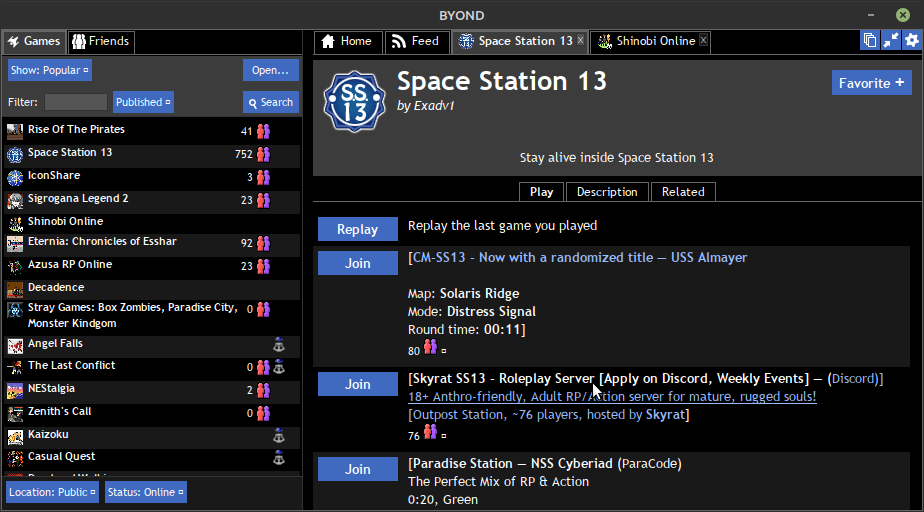924x512 pixels.
Task: Click the Angel Falls download icon
Action: [279, 345]
